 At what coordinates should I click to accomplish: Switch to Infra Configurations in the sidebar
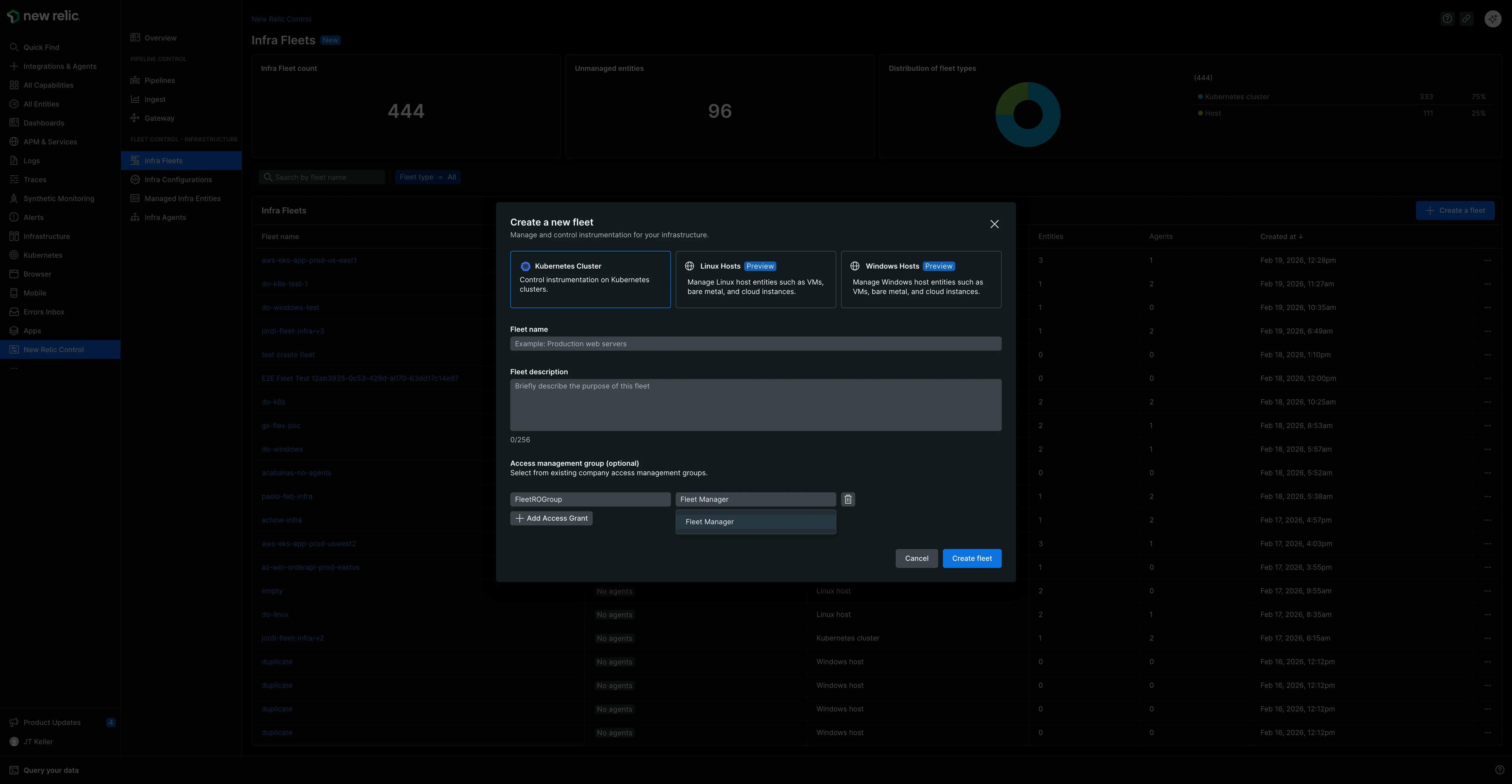(x=178, y=179)
